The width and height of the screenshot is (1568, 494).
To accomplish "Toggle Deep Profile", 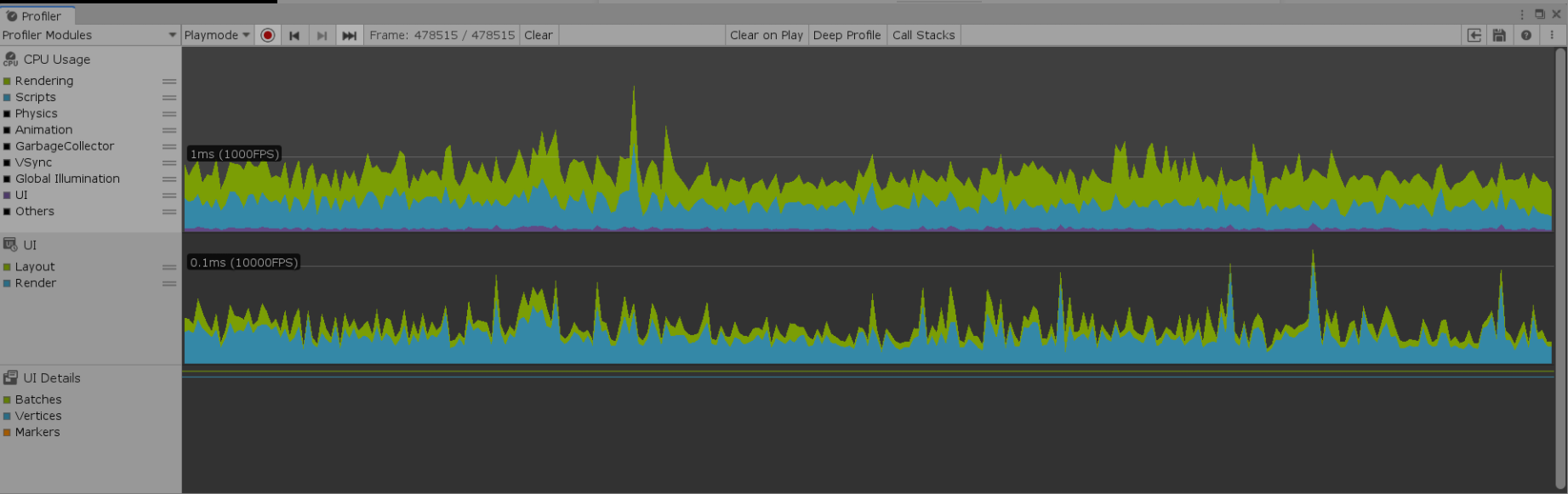I will pos(847,35).
